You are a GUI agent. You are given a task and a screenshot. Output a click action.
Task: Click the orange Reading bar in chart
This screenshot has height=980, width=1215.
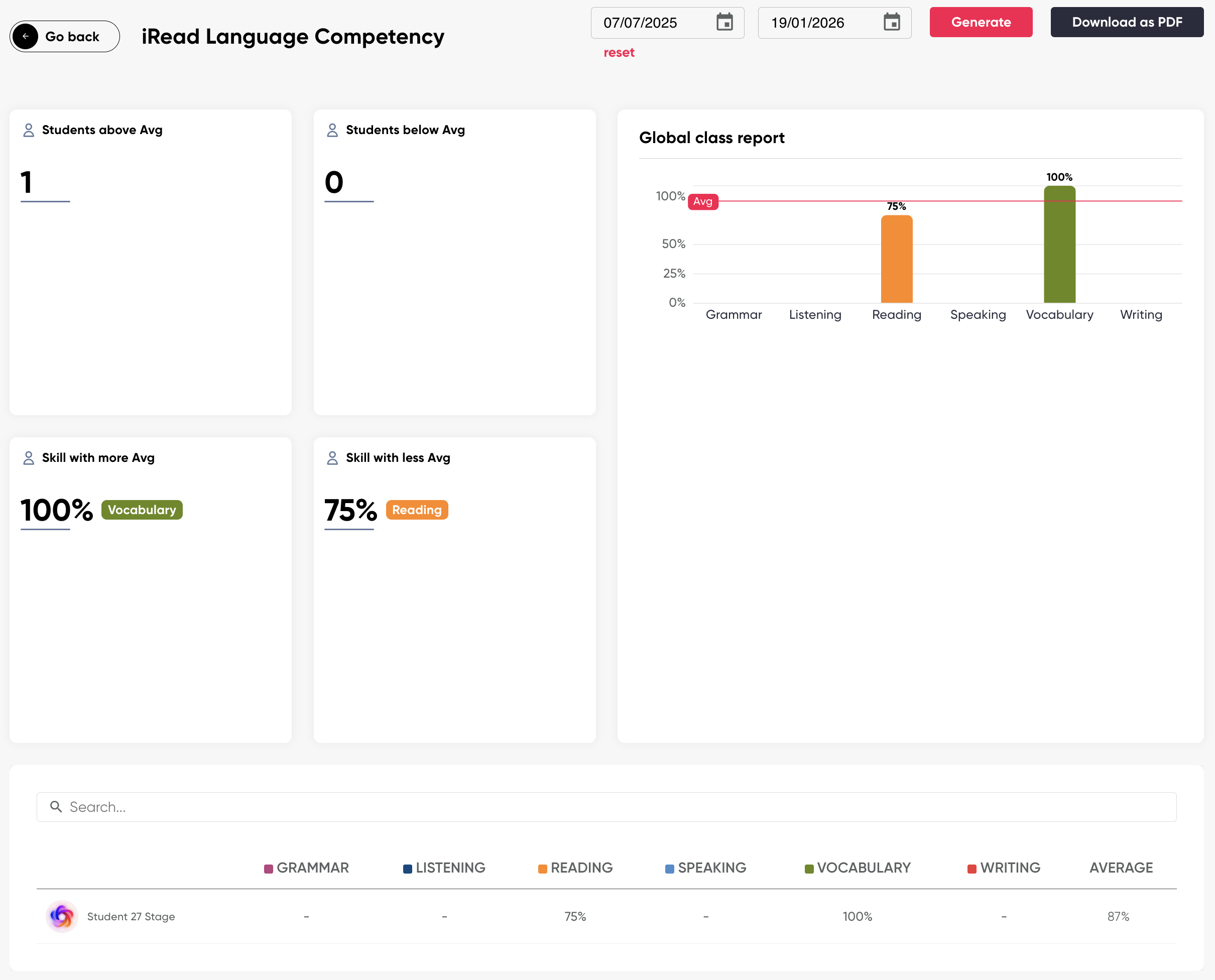[897, 260]
